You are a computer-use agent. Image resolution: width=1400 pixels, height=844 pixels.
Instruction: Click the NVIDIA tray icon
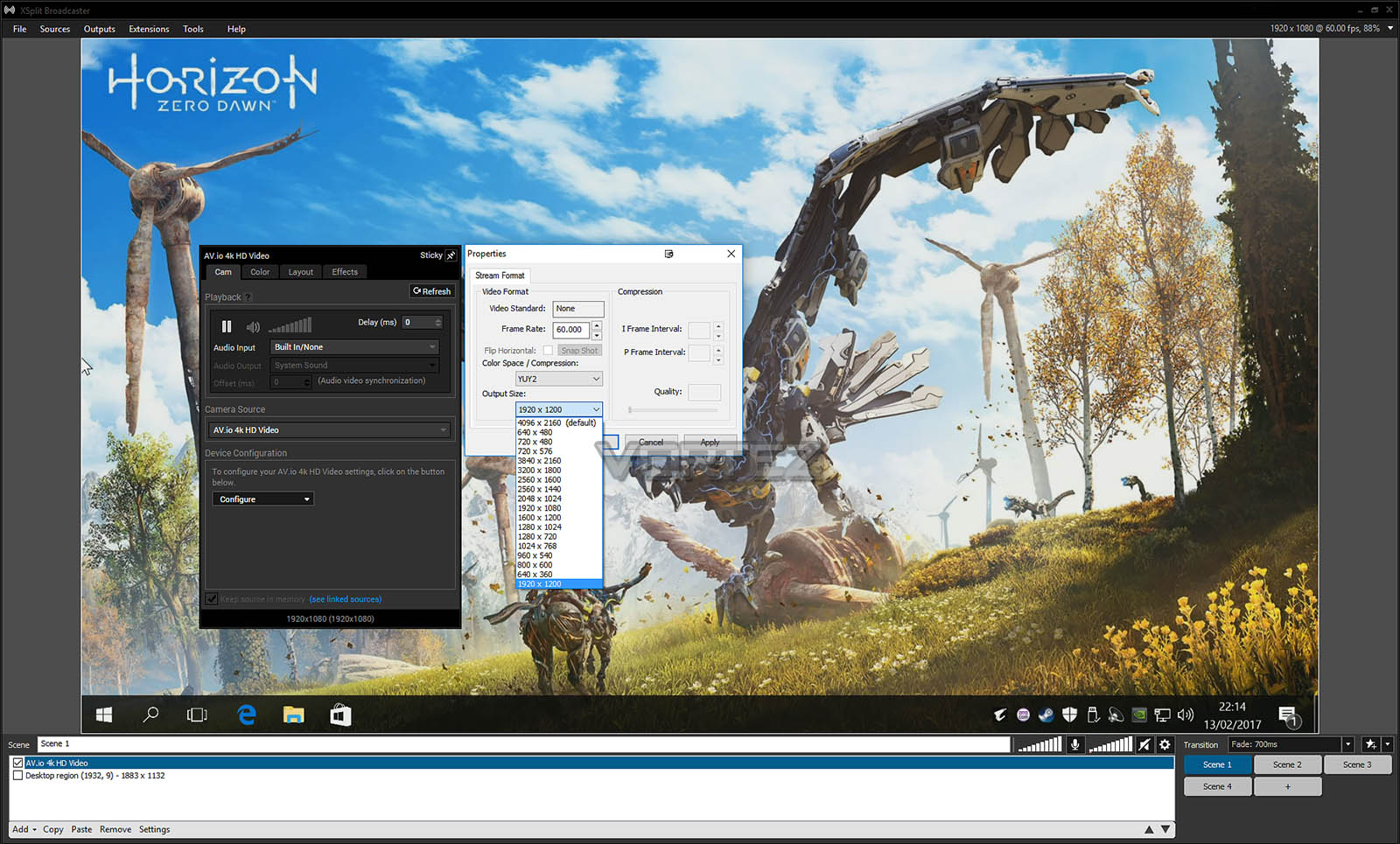click(1139, 715)
